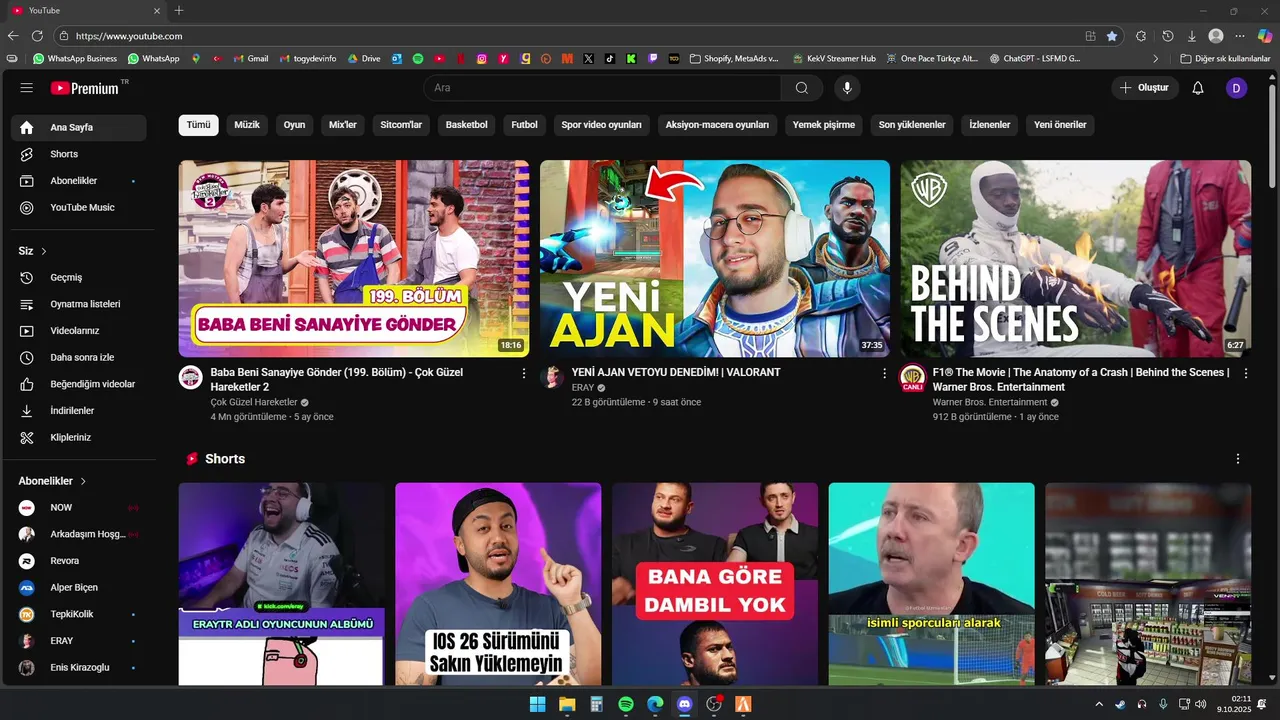
Task: Open the notifications bell
Action: [x=1198, y=88]
